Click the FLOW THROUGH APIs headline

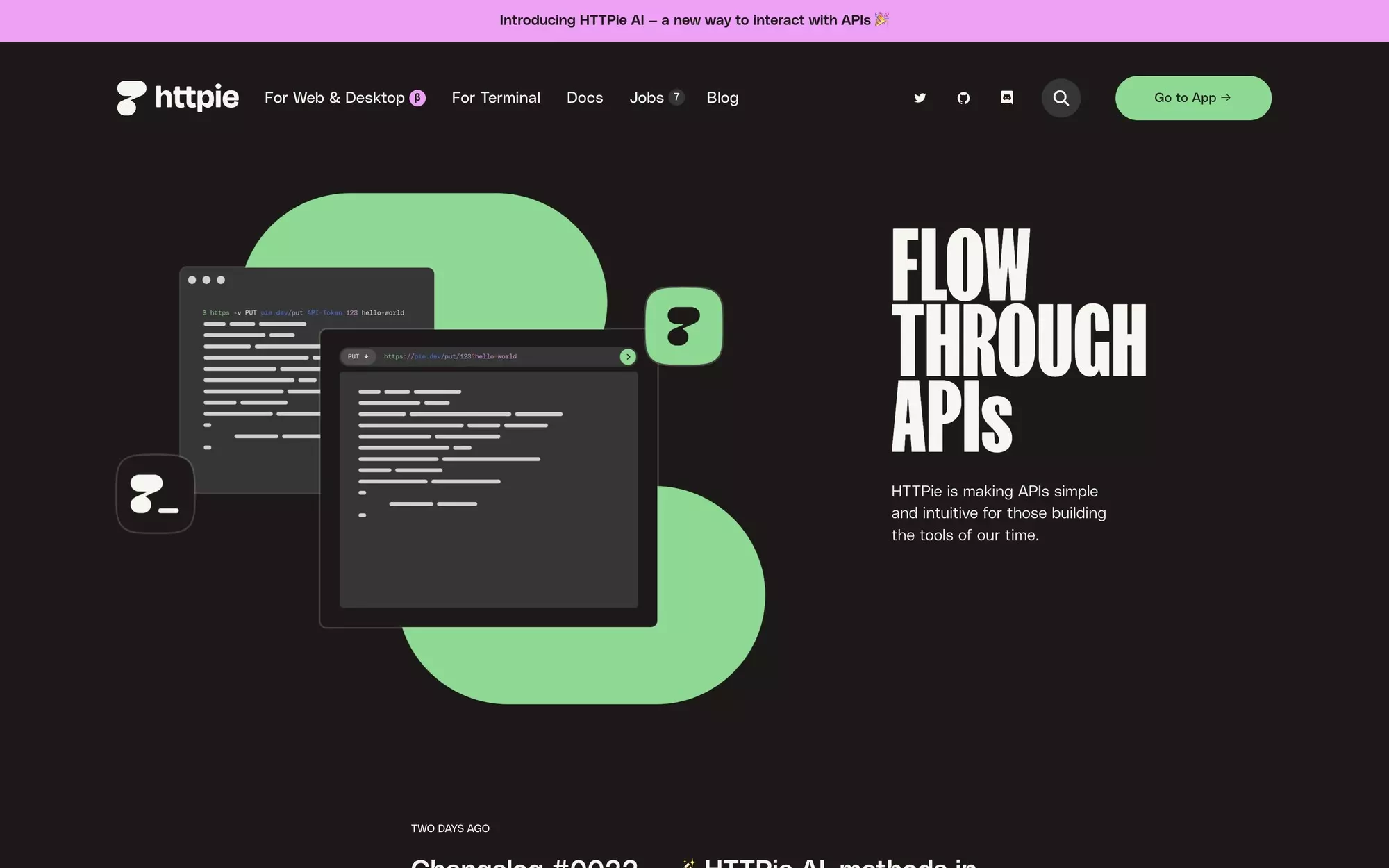[1019, 340]
